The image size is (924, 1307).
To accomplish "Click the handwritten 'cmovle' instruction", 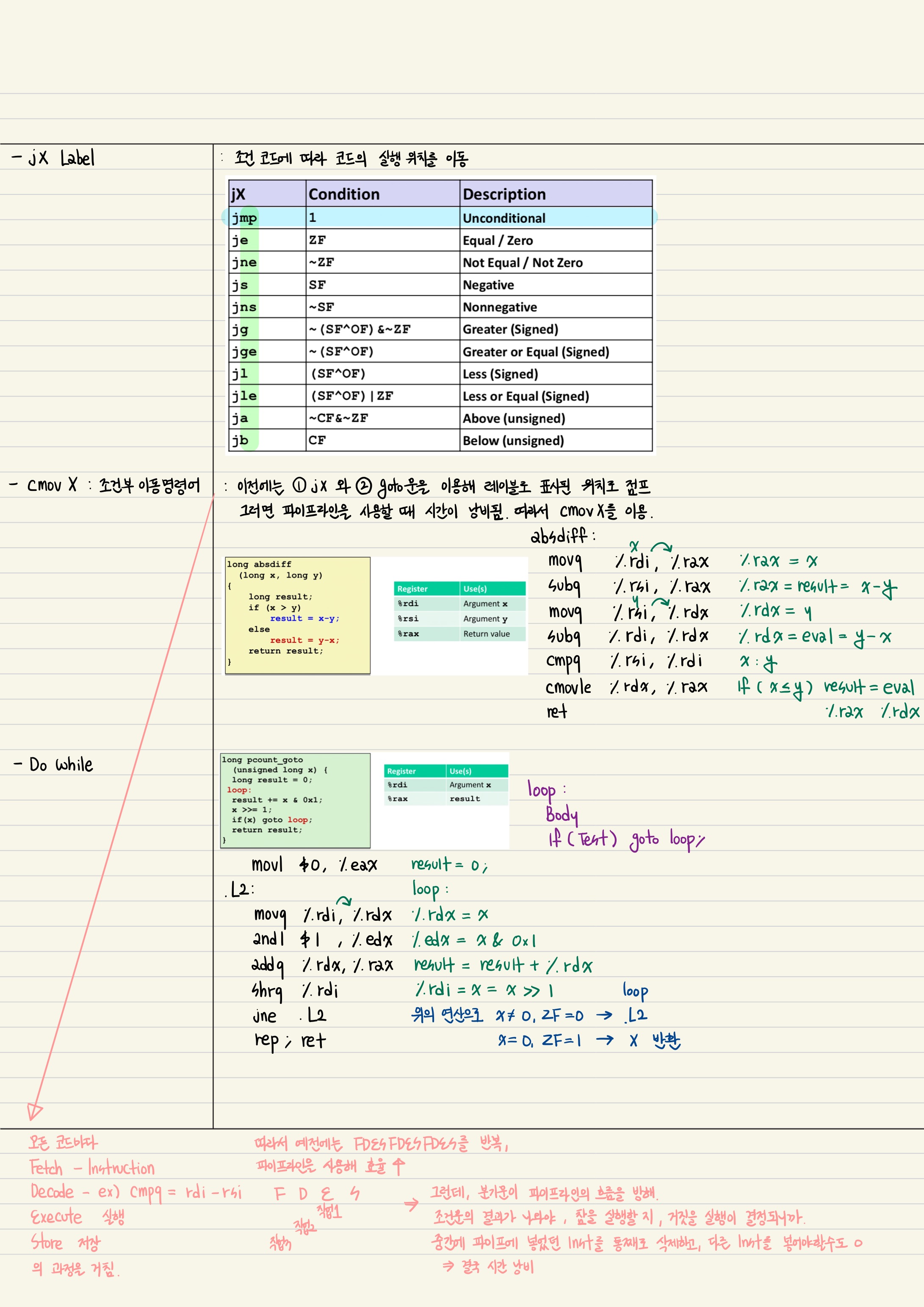I will (x=568, y=688).
